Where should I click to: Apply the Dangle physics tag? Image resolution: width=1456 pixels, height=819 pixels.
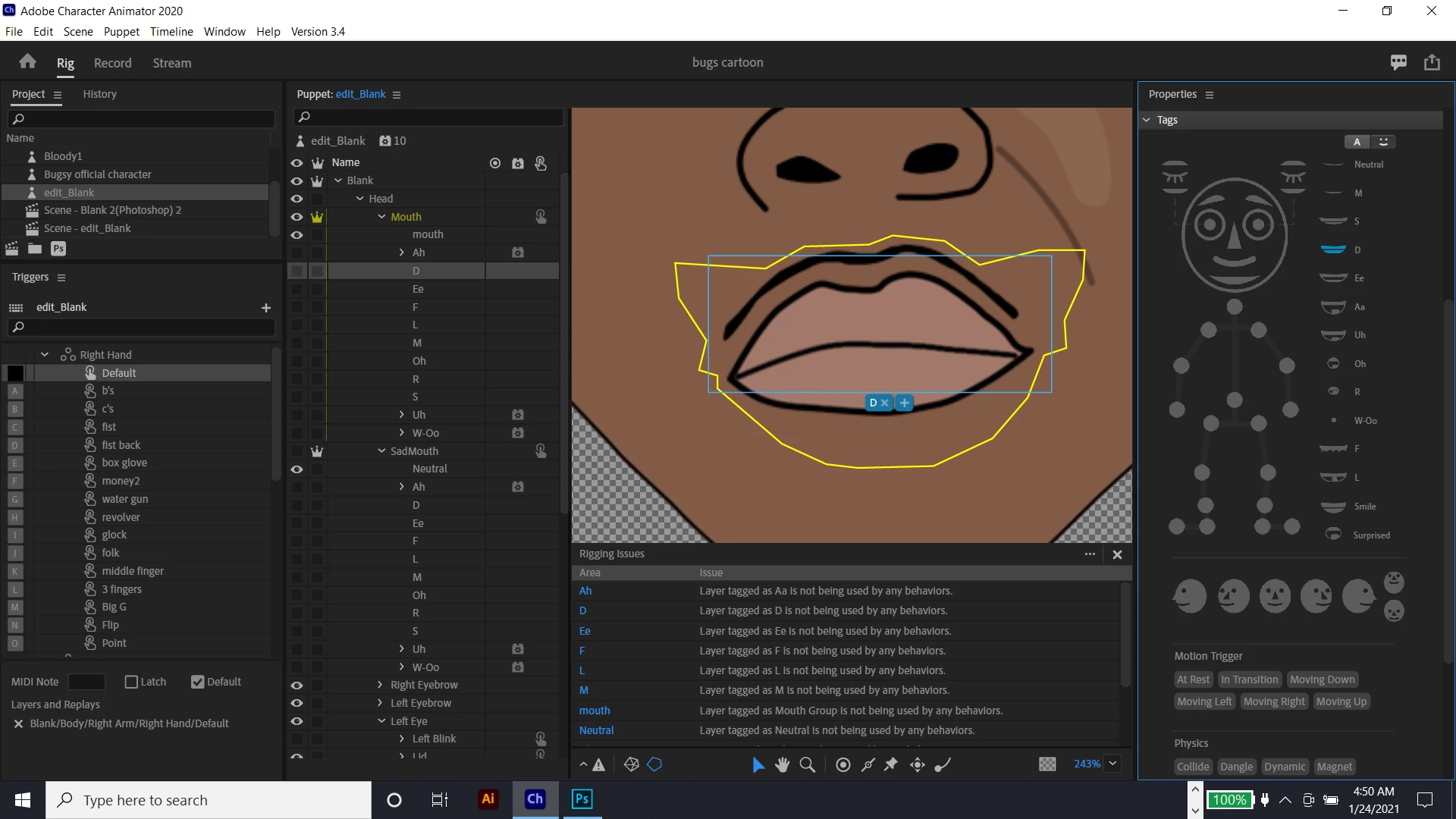1236,767
